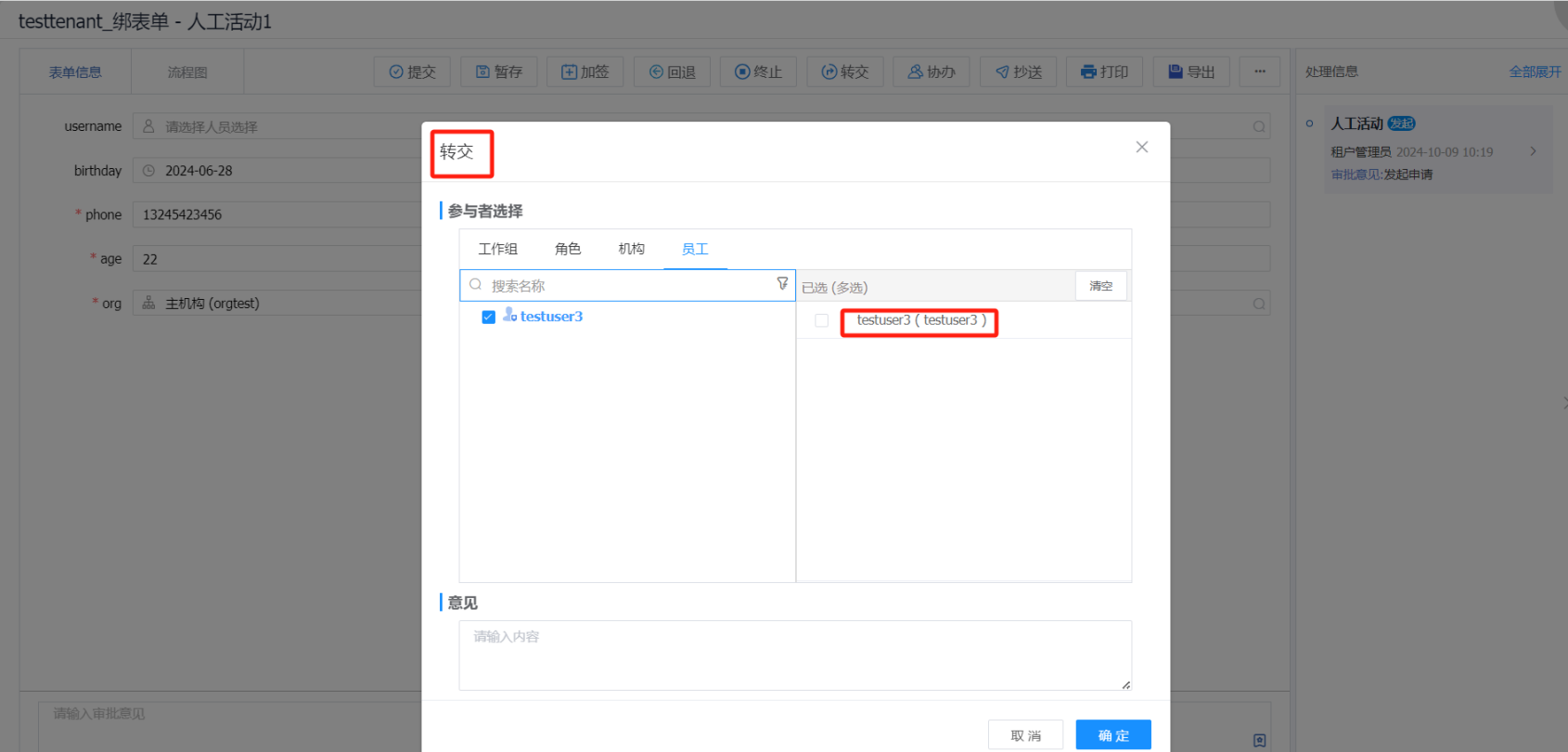Tick the checkbox beside selected testuser3 (testuser3)

pos(821,320)
